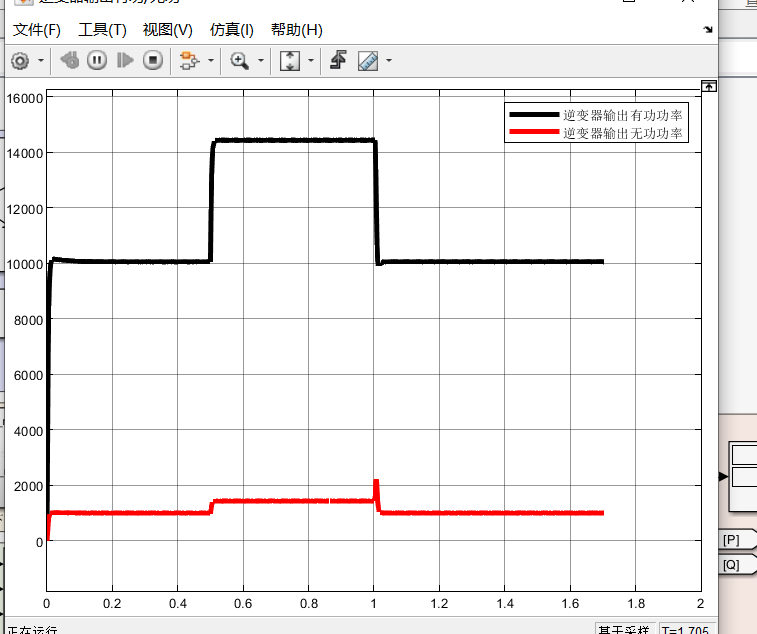Pause the running simulation
Screen dimensions: 757x634
(97, 60)
